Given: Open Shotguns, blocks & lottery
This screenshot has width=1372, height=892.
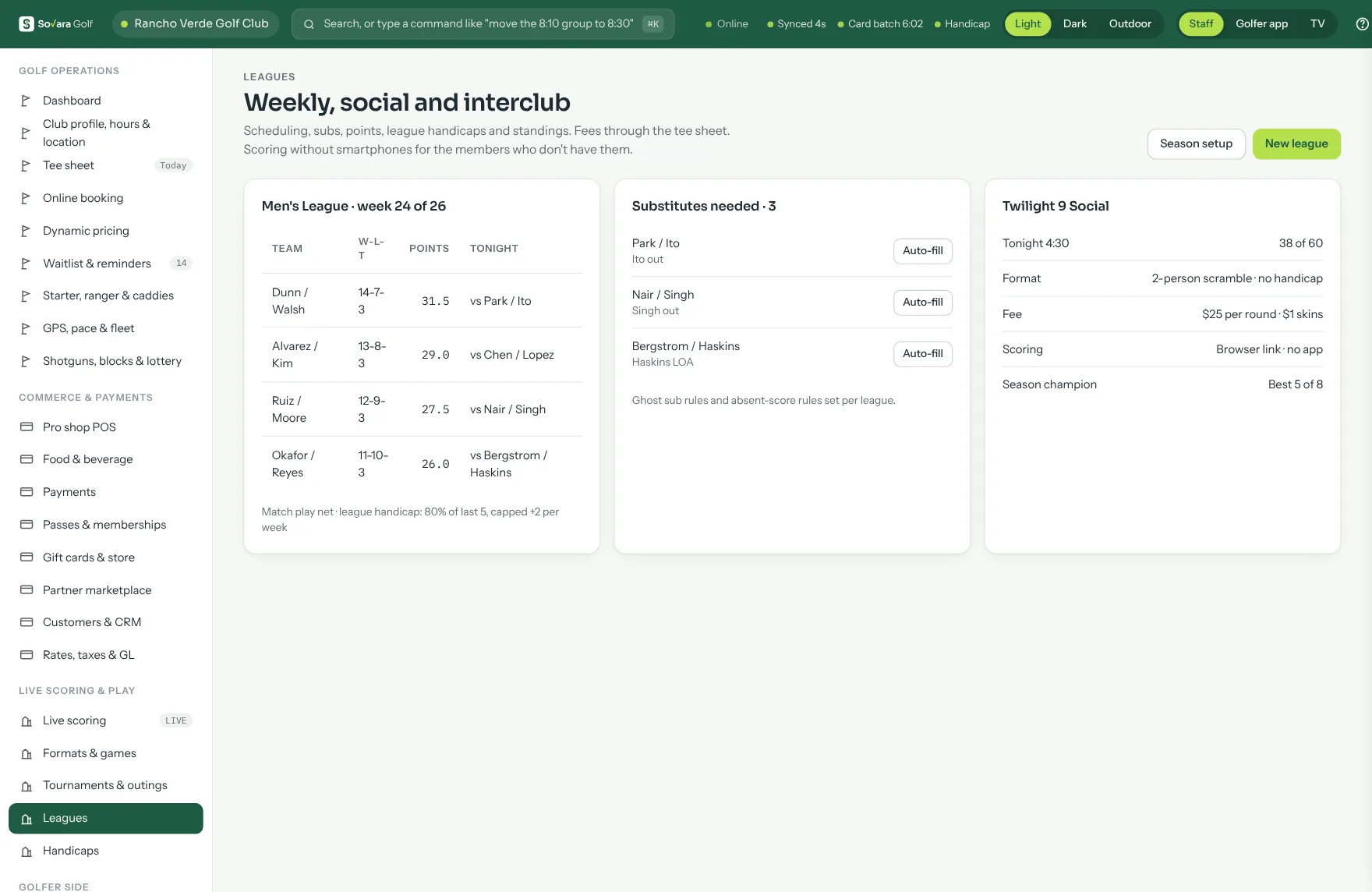Looking at the screenshot, I should click(x=106, y=361).
